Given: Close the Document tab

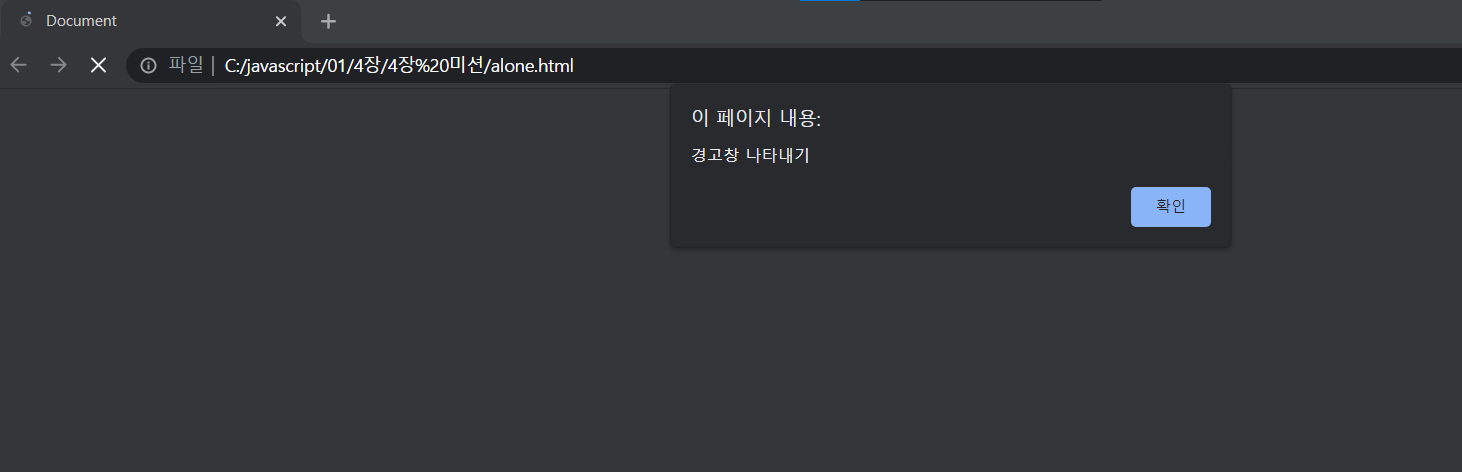Looking at the screenshot, I should point(281,21).
